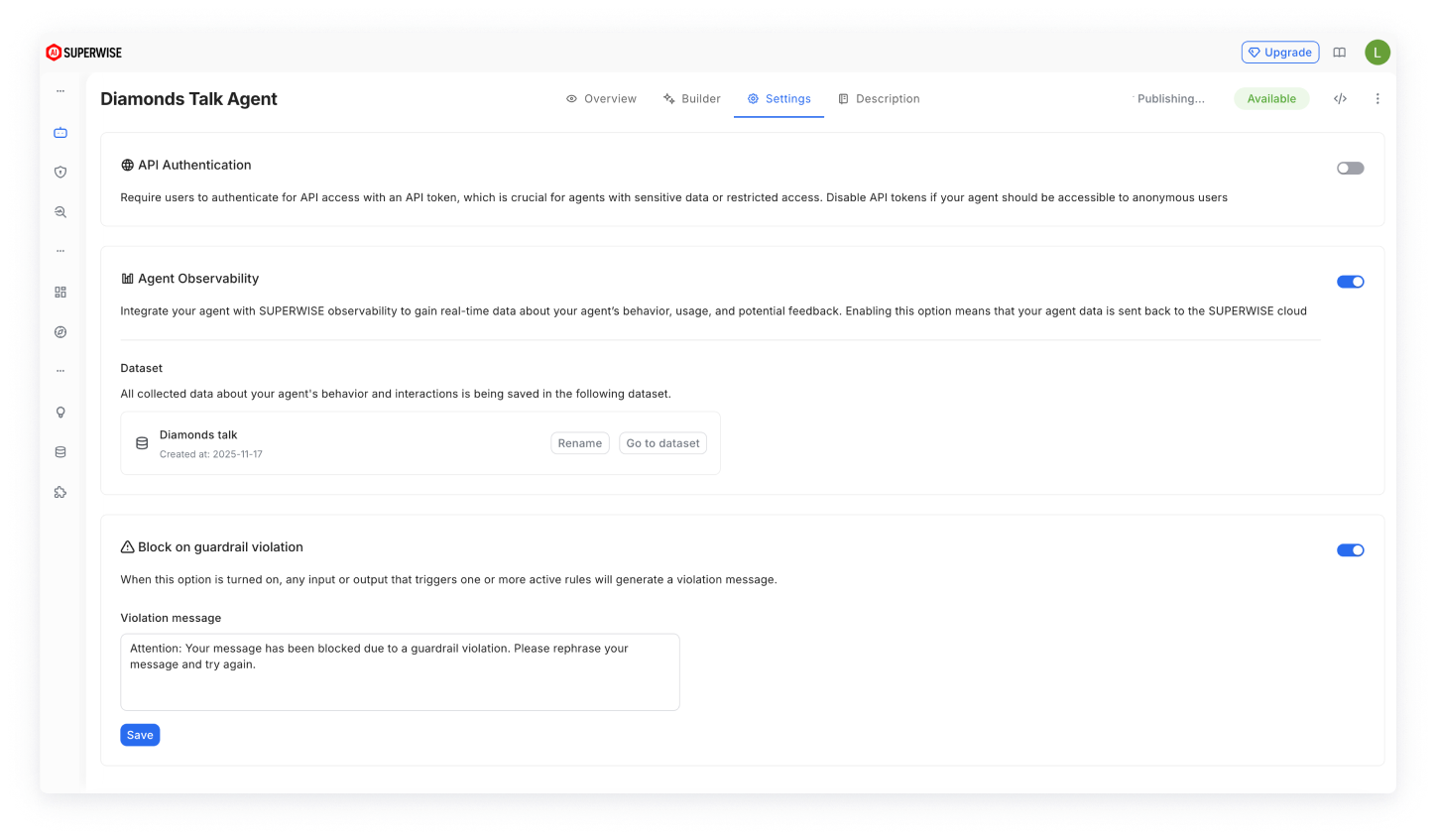The width and height of the screenshot is (1436, 840).
Task: Click Go to dataset
Action: tap(662, 443)
